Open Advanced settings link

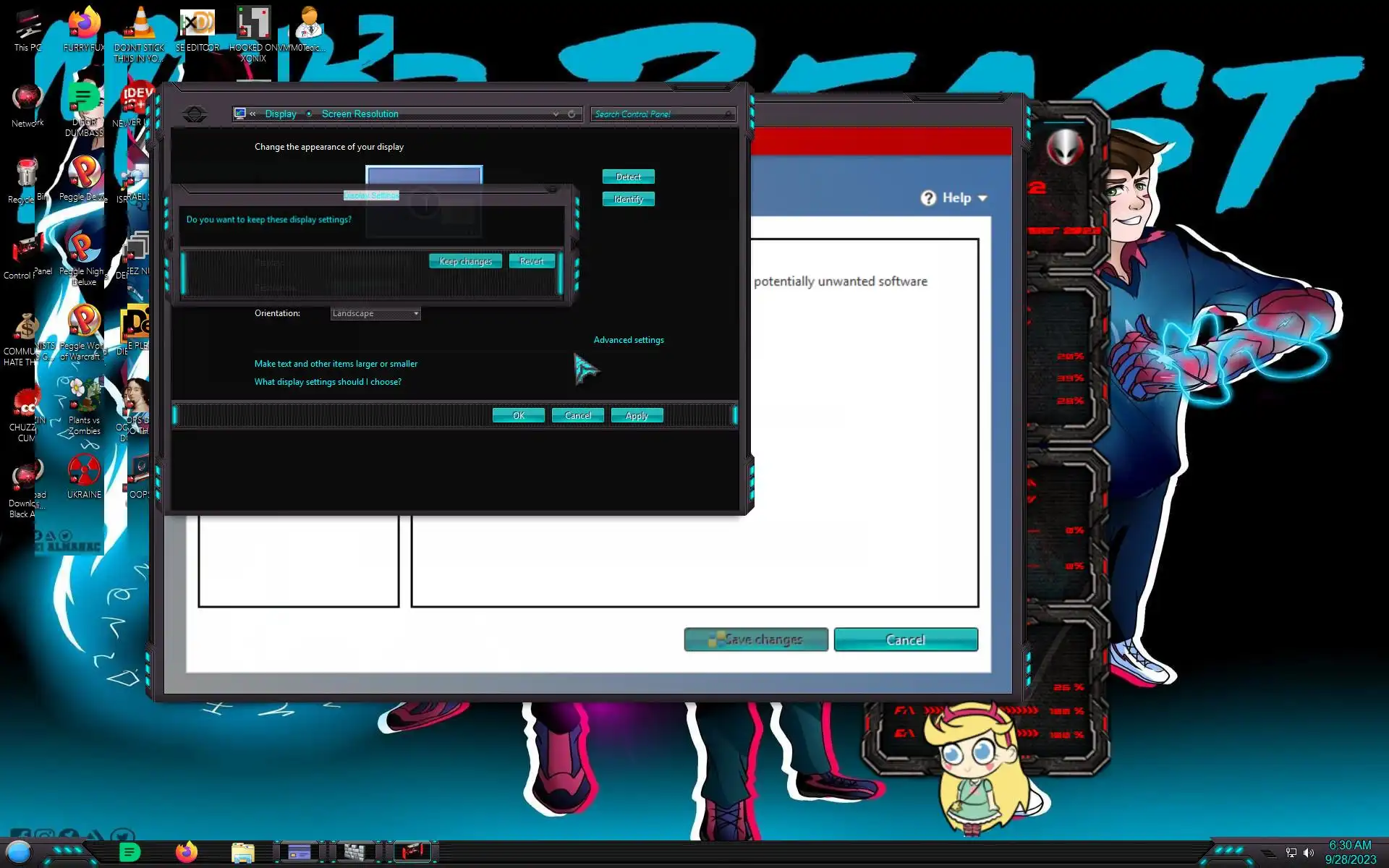click(x=628, y=340)
